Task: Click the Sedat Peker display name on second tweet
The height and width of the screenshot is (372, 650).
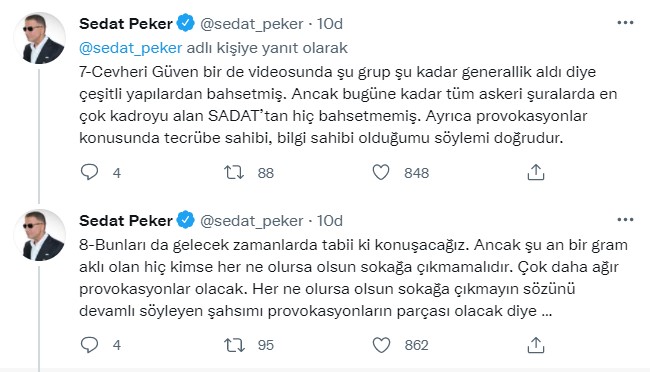Action: (x=126, y=221)
